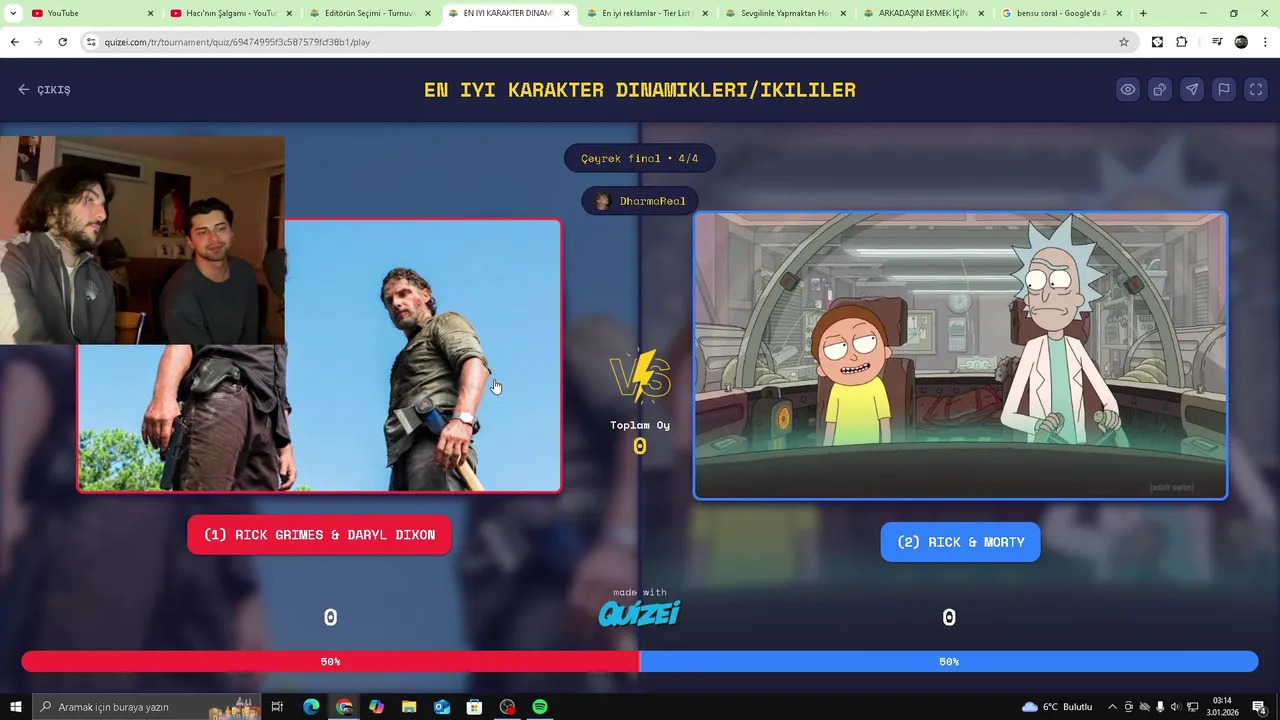The height and width of the screenshot is (720, 1280).
Task: Share the quiz with paper plane icon
Action: tap(1192, 89)
